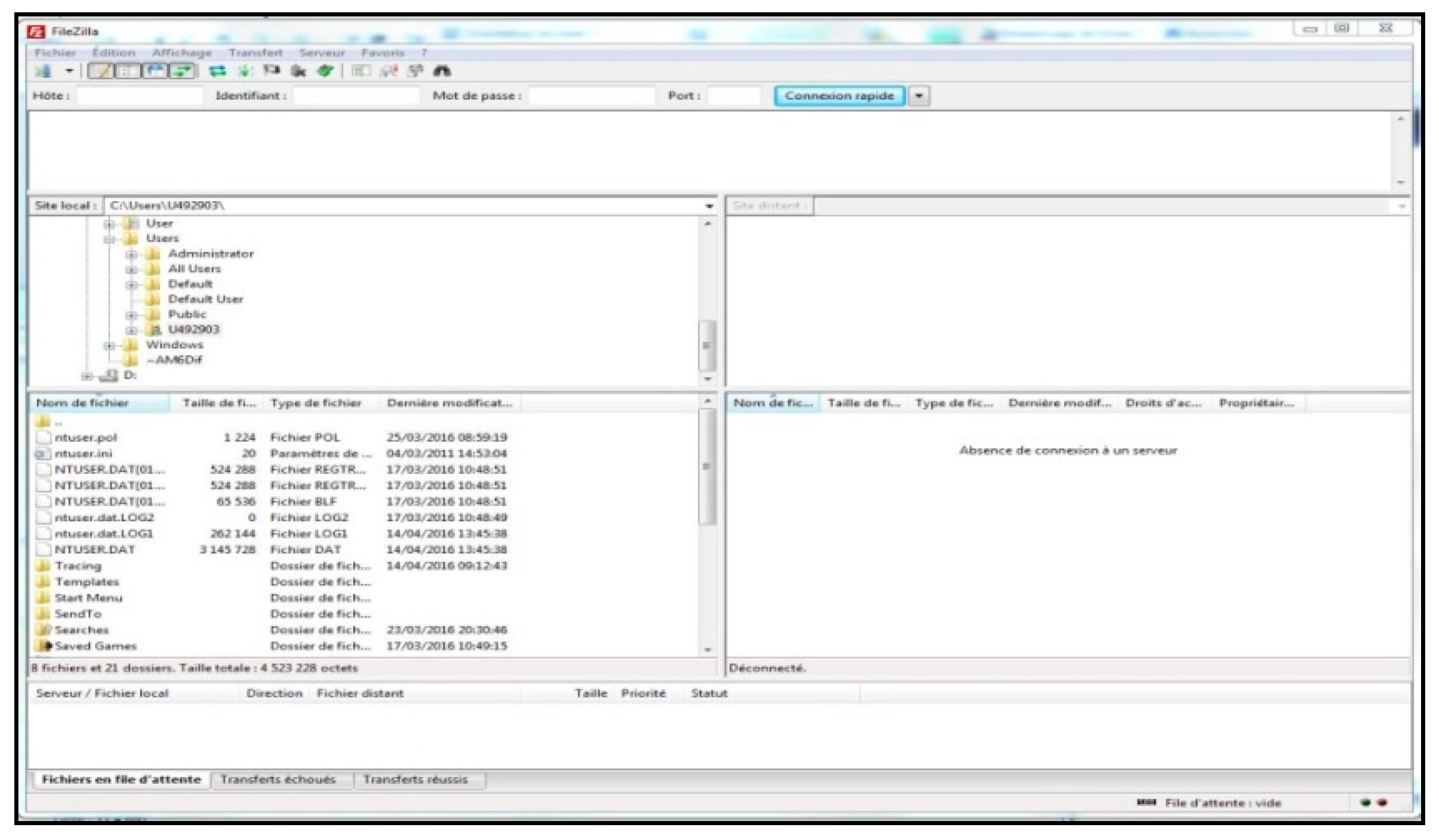Expand the Administrator folder in tree

point(131,254)
